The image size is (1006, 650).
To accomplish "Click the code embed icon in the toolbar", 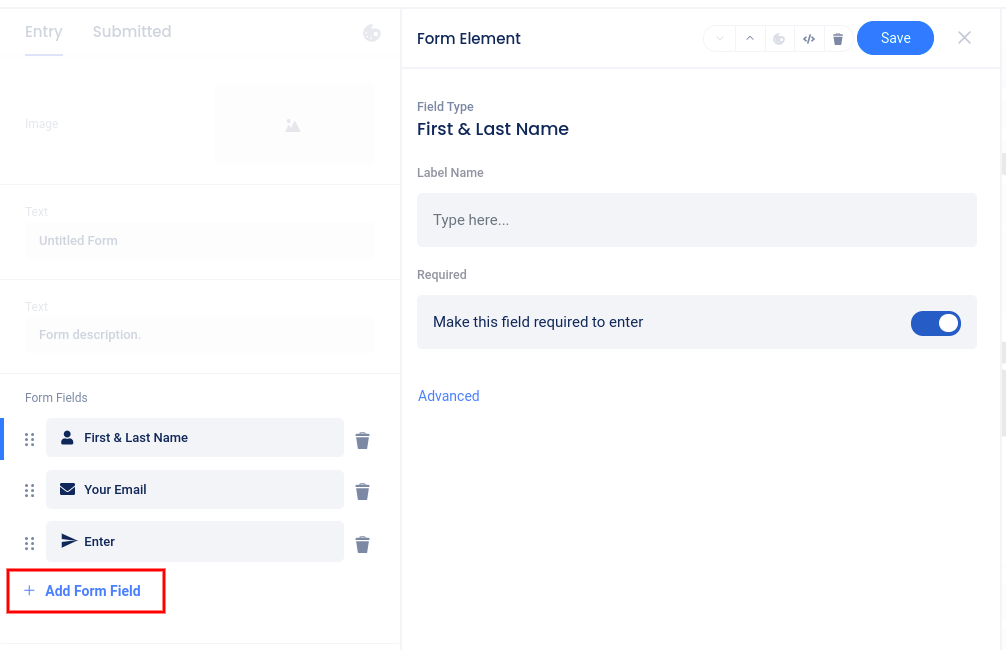I will (x=809, y=39).
